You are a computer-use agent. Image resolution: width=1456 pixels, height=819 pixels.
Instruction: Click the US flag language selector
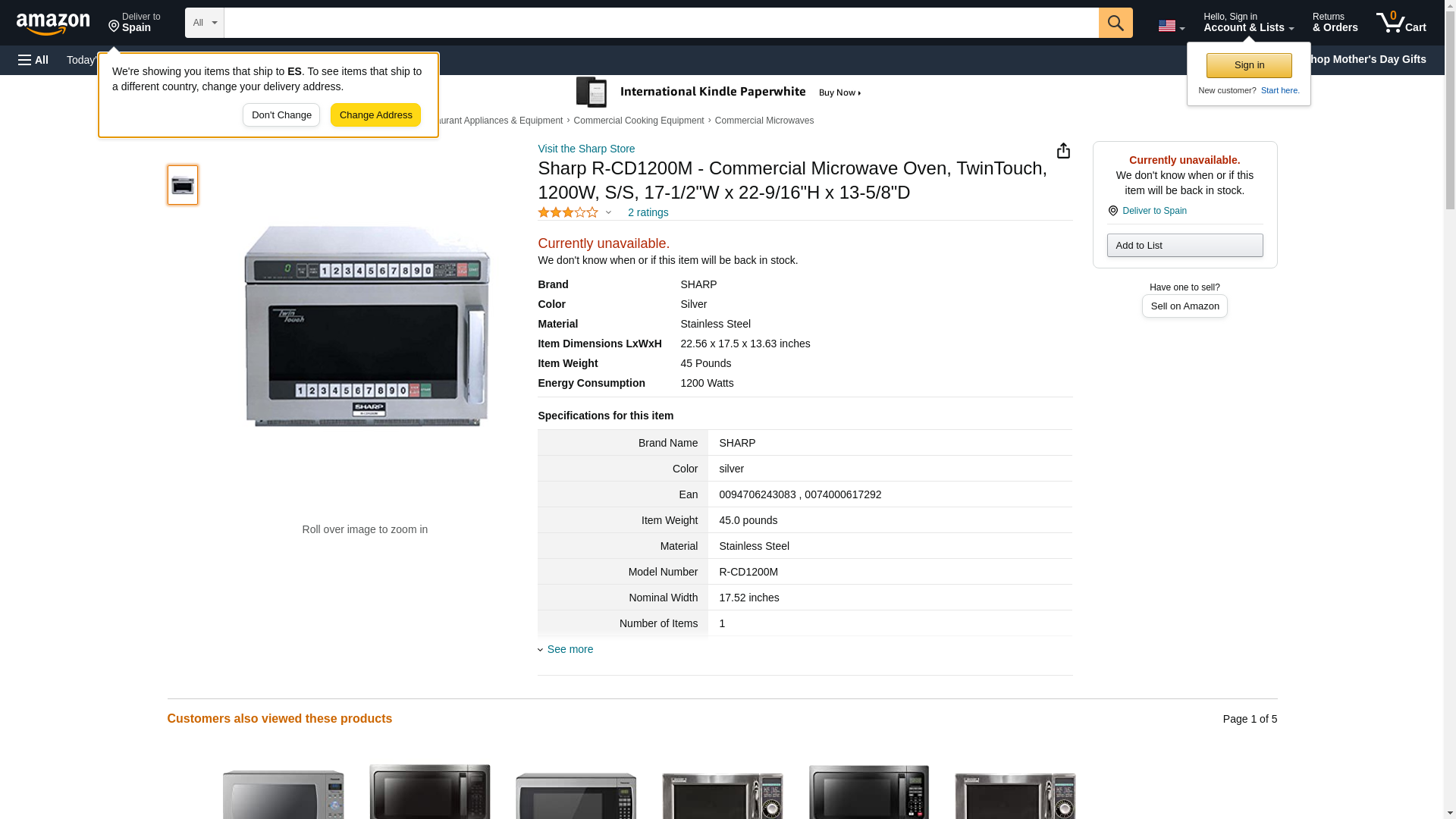pyautogui.click(x=1170, y=26)
